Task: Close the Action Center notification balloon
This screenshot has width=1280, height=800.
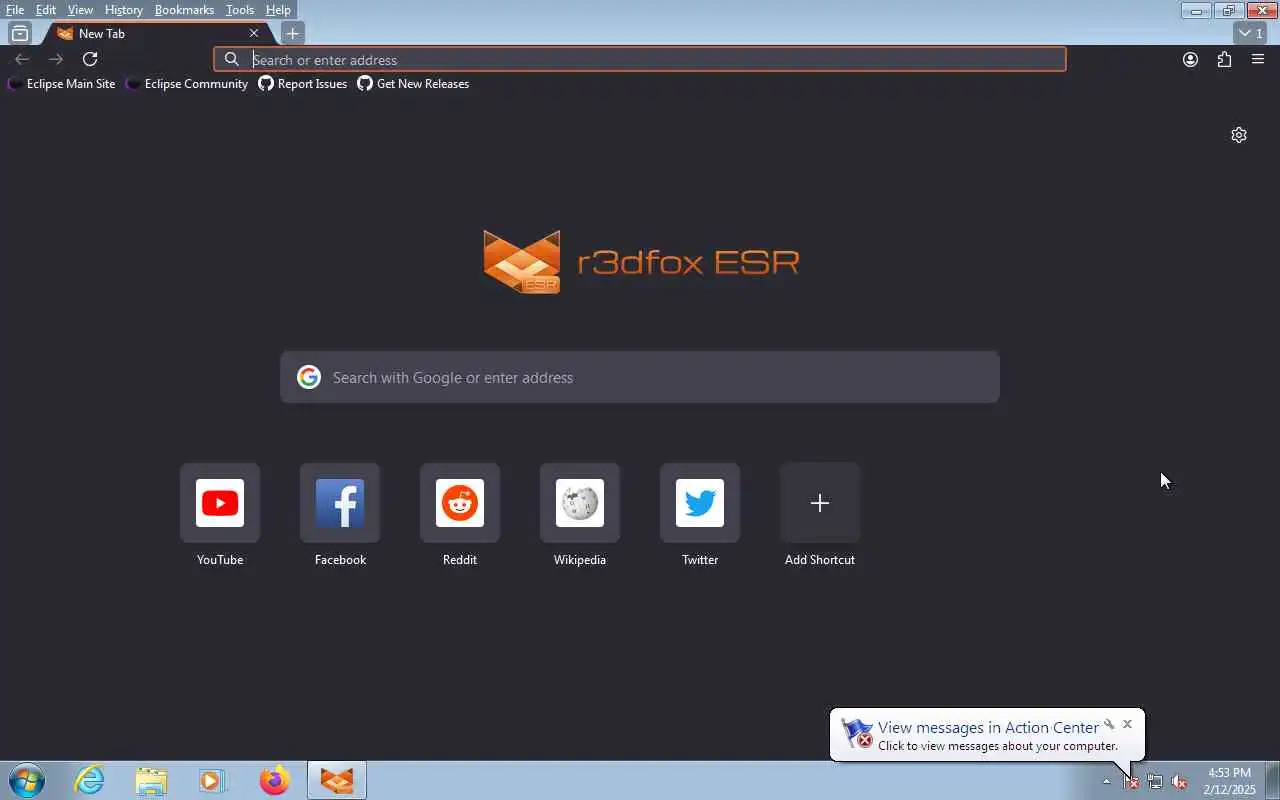Action: 1127,724
